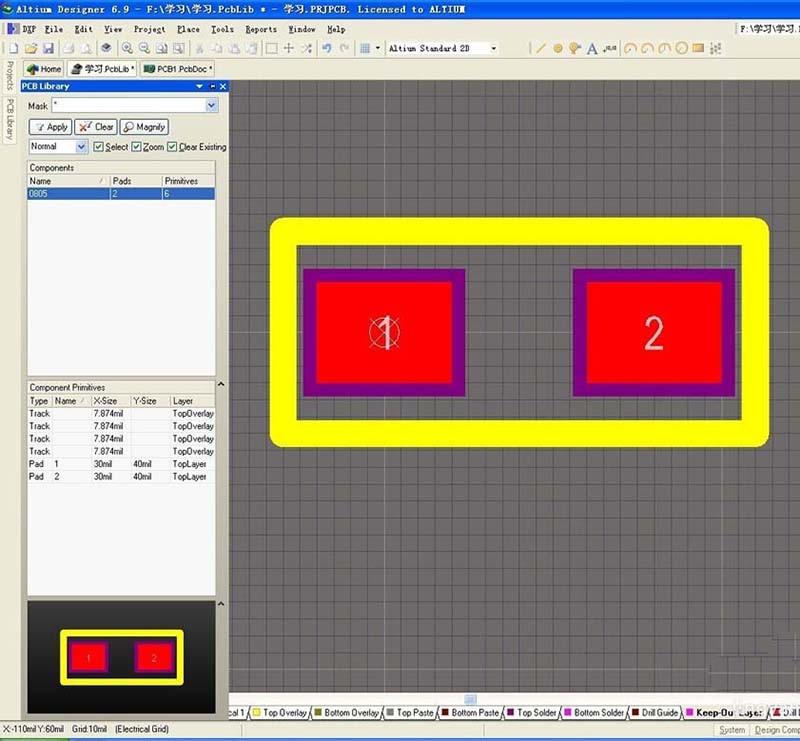
Task: Open the Altium Standard 2D view dropdown
Action: (495, 48)
